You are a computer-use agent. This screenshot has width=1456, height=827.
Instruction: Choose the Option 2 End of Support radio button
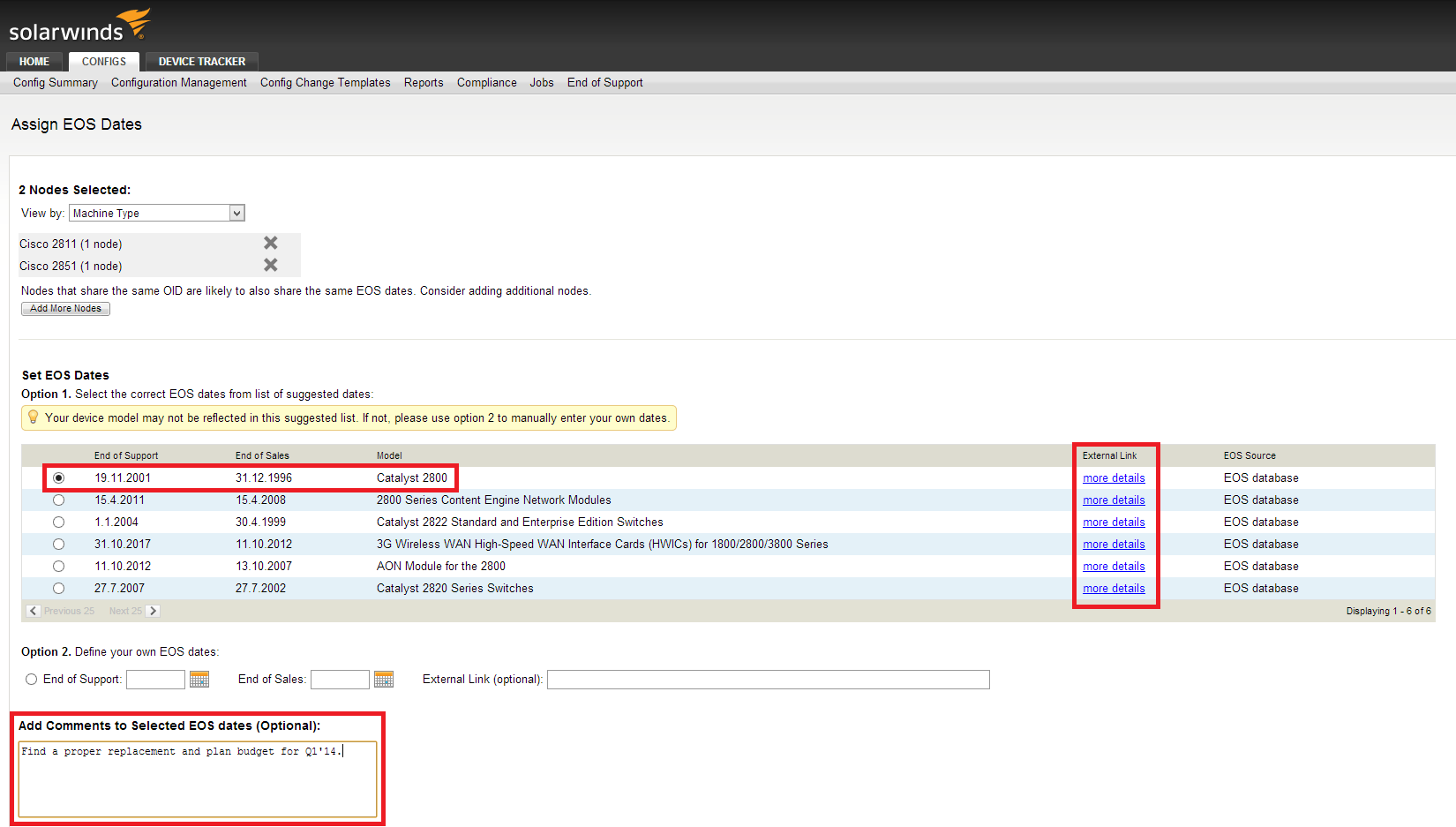(32, 680)
